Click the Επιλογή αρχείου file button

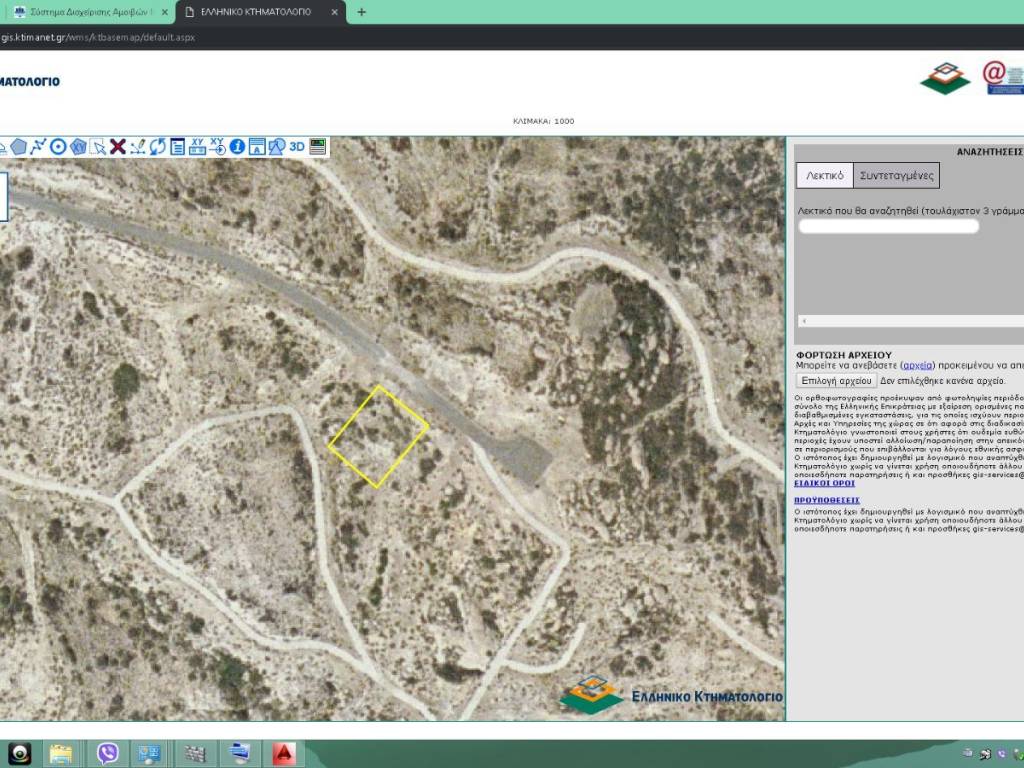click(837, 381)
